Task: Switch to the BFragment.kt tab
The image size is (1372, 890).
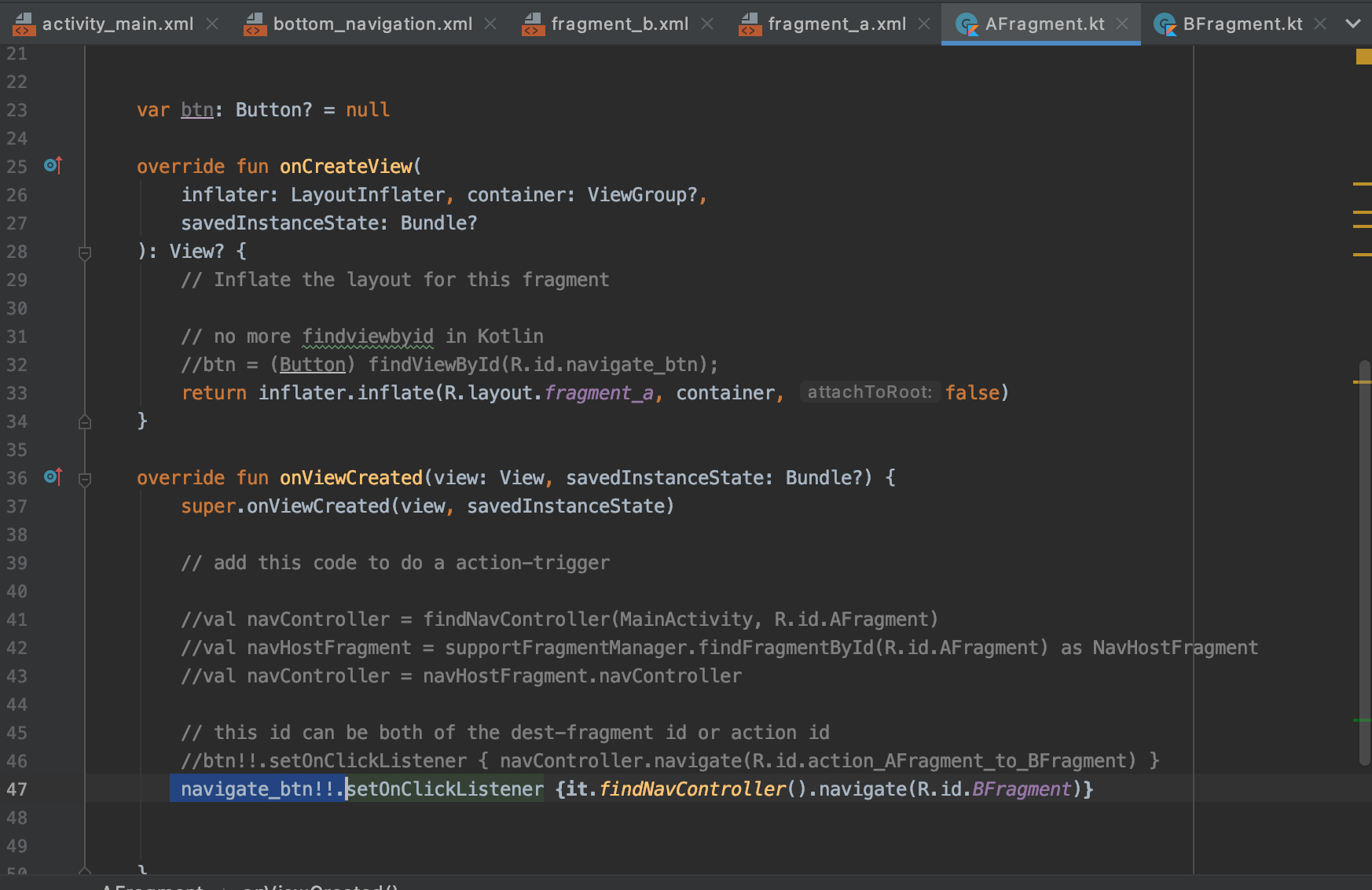Action: 1242,24
